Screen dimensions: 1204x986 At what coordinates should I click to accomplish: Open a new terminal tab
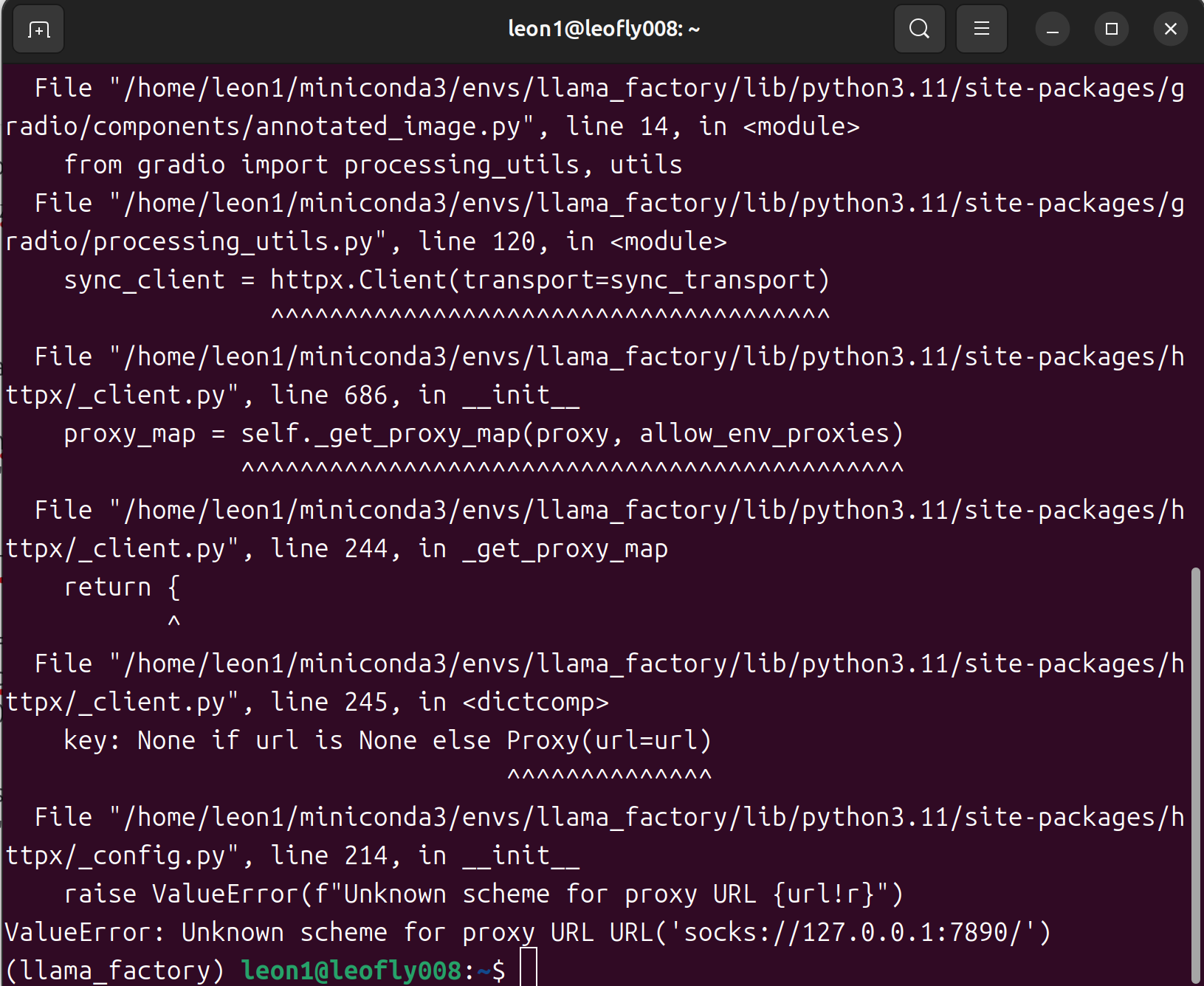38,30
